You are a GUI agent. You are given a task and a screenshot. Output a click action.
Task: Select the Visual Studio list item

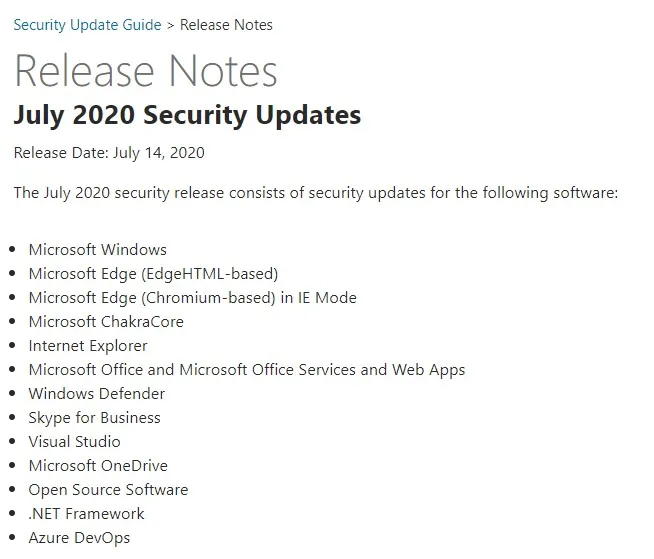pos(74,442)
